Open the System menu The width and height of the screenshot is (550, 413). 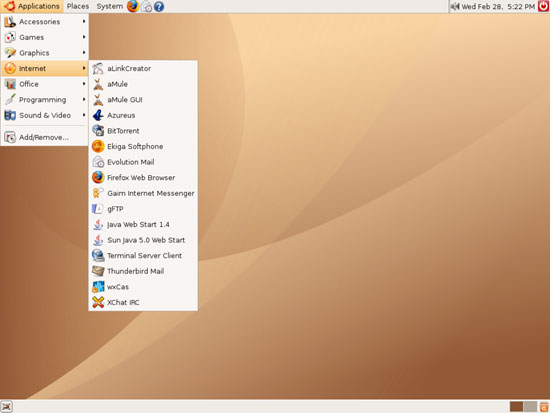point(109,6)
